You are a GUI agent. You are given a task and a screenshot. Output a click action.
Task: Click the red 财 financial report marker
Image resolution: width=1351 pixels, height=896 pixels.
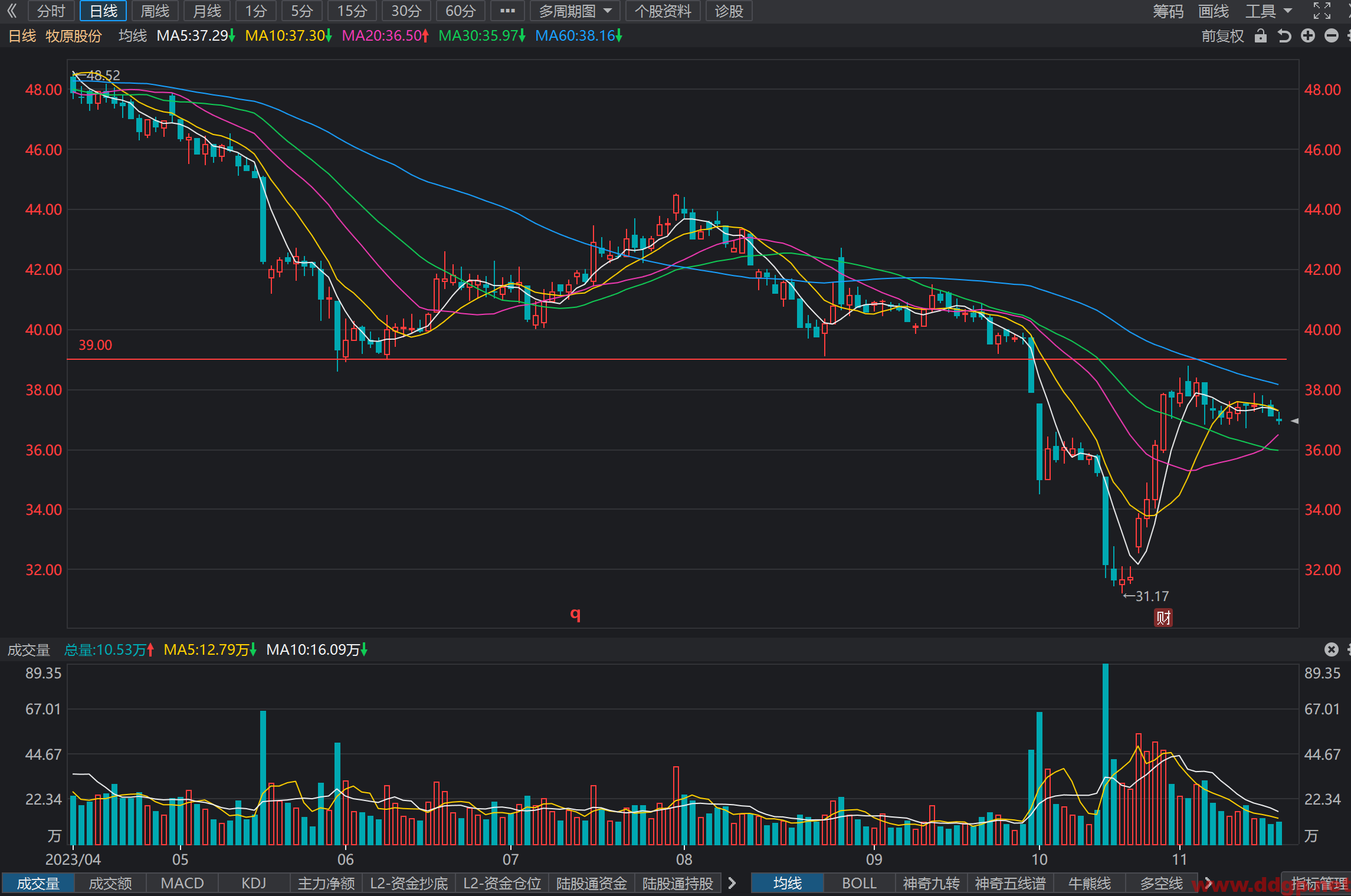click(1163, 618)
